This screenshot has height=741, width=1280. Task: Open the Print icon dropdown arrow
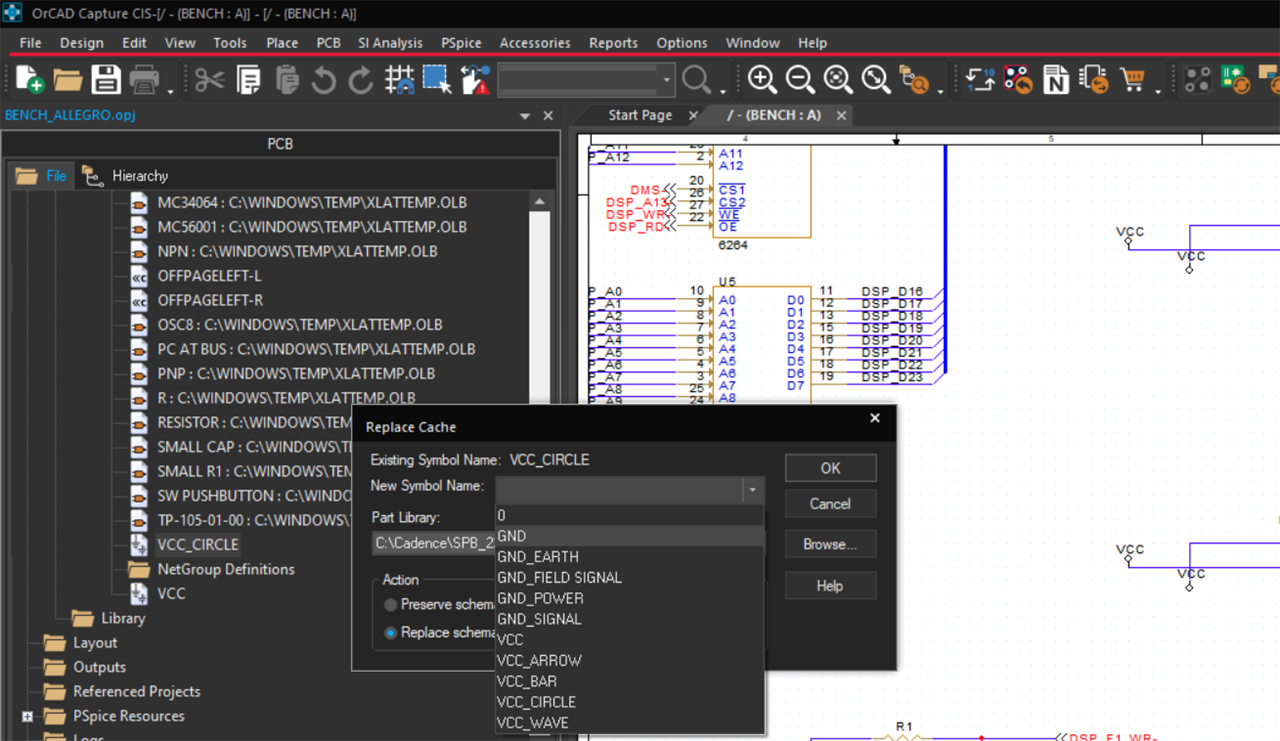pos(170,91)
